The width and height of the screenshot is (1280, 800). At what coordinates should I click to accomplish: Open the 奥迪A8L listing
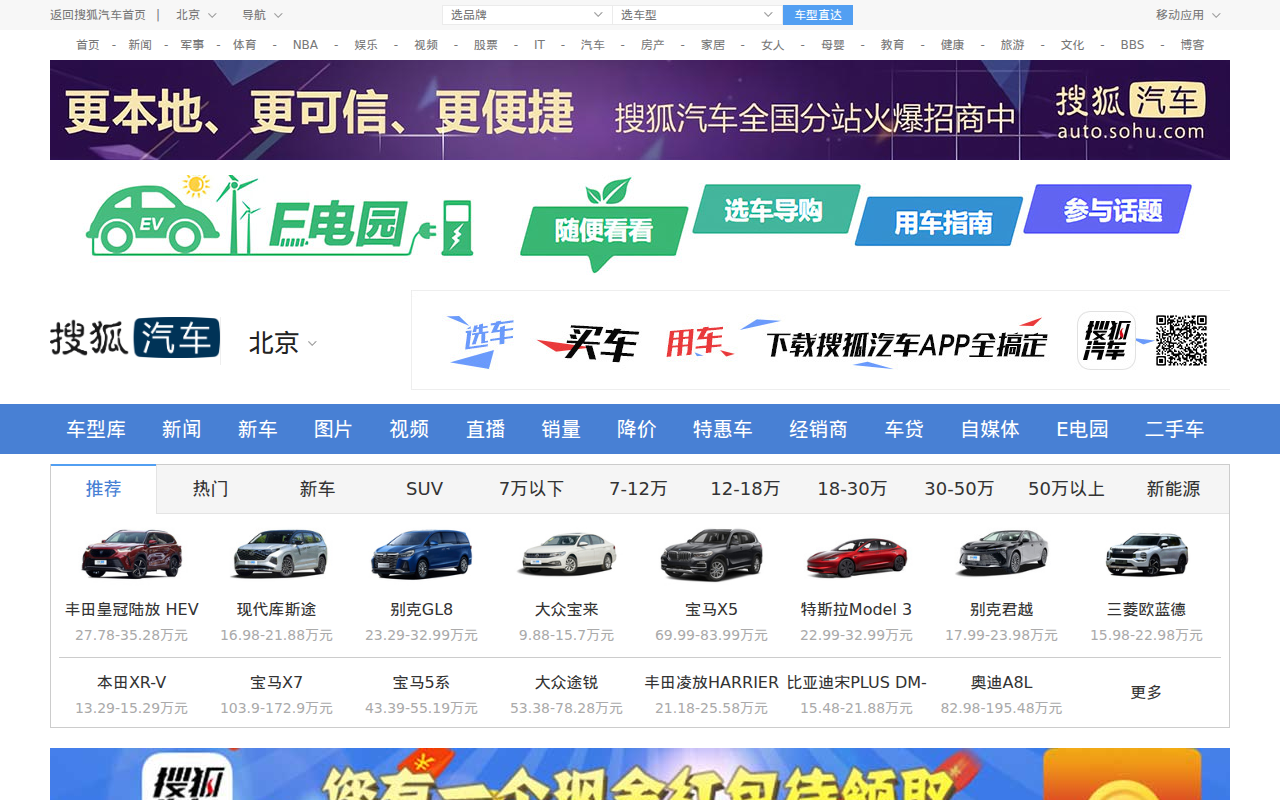pos(1001,683)
